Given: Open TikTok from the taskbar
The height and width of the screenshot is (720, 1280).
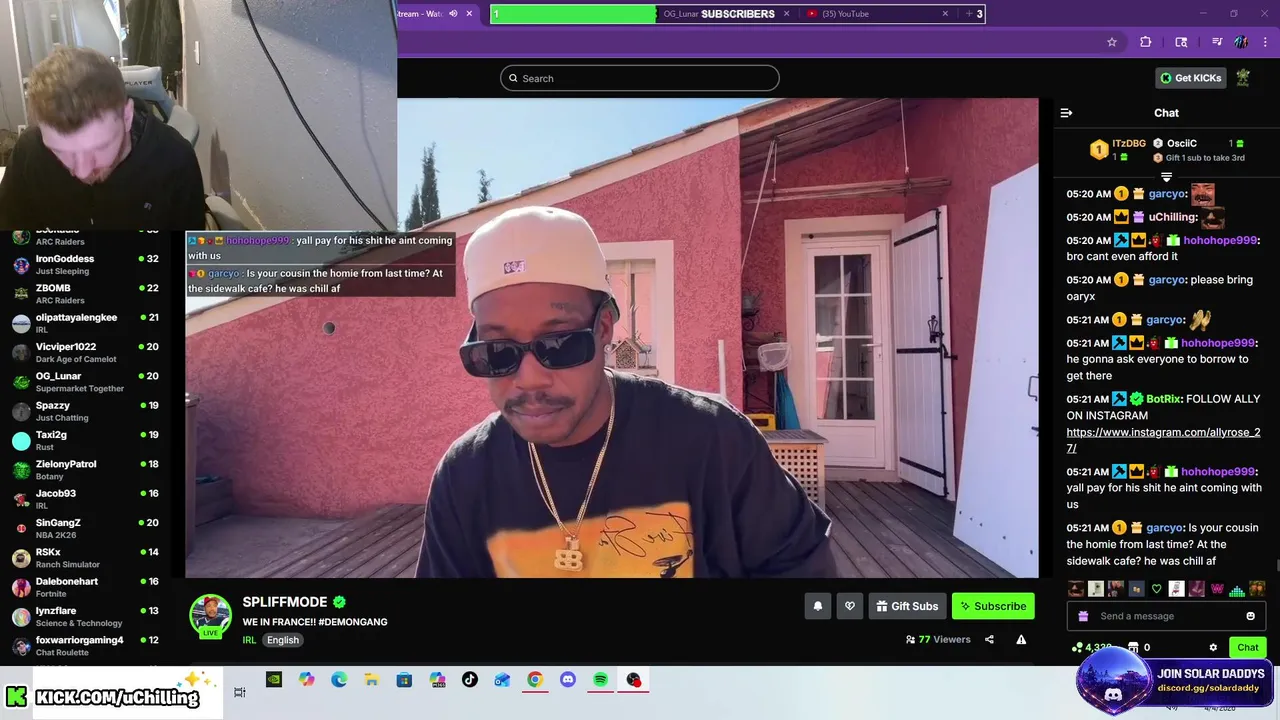Looking at the screenshot, I should coord(470,680).
